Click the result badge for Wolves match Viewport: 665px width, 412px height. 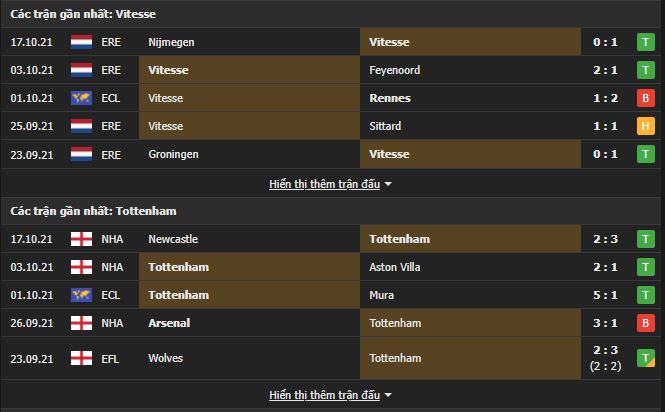click(645, 358)
